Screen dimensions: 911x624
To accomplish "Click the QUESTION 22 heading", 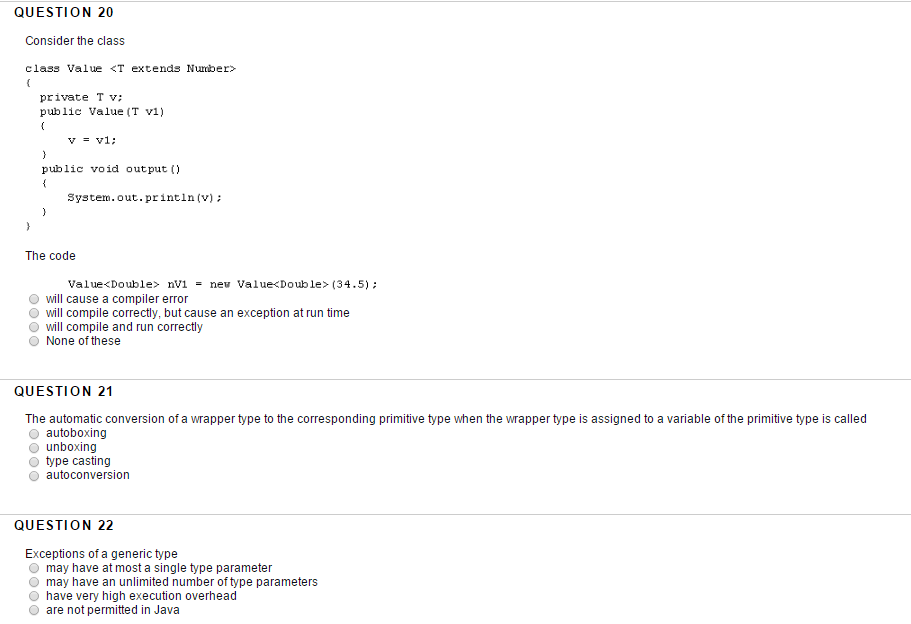I will [64, 525].
